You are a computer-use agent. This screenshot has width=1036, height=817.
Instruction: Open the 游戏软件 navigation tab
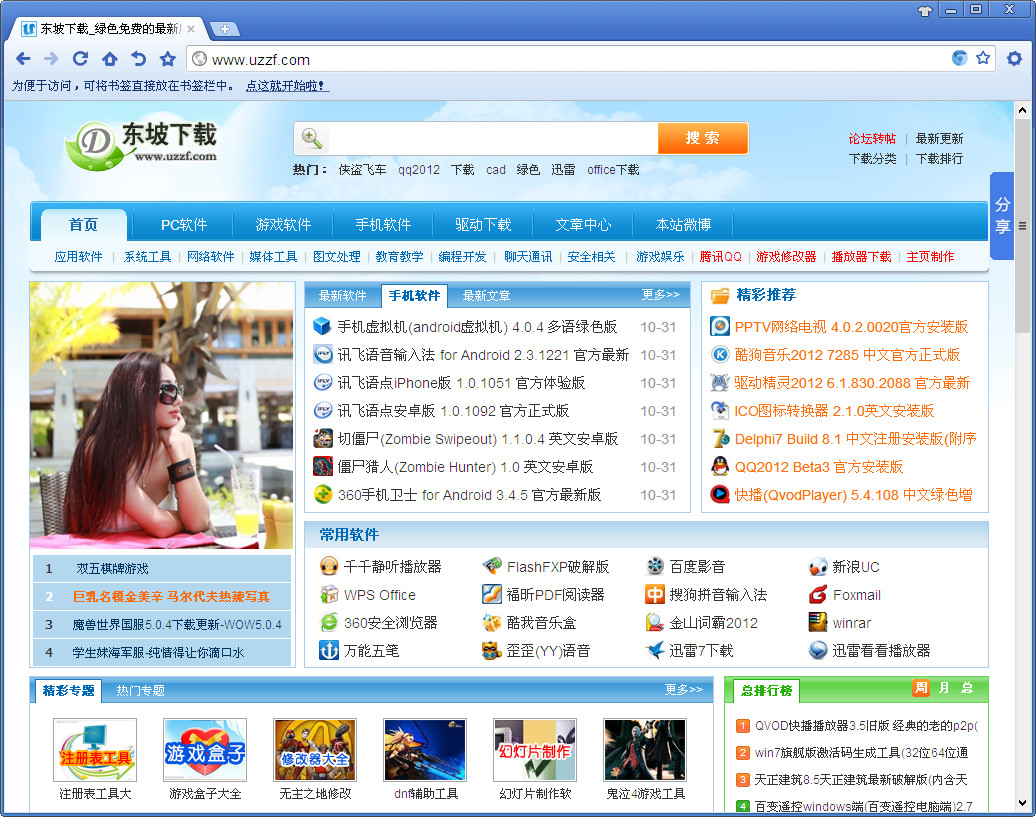[283, 225]
